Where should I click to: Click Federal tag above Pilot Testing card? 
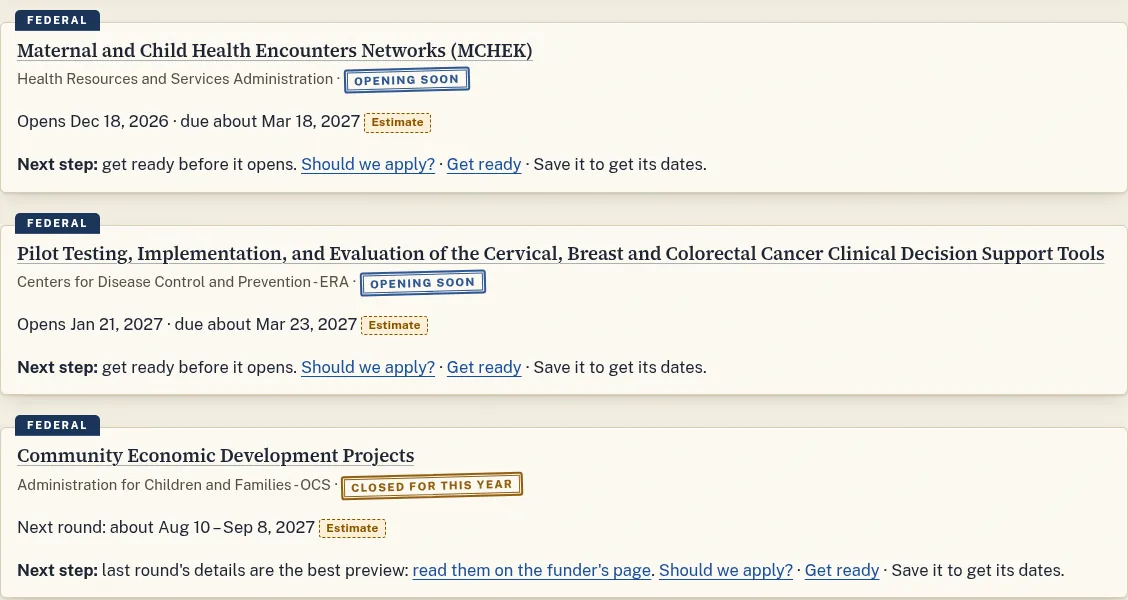(x=57, y=223)
